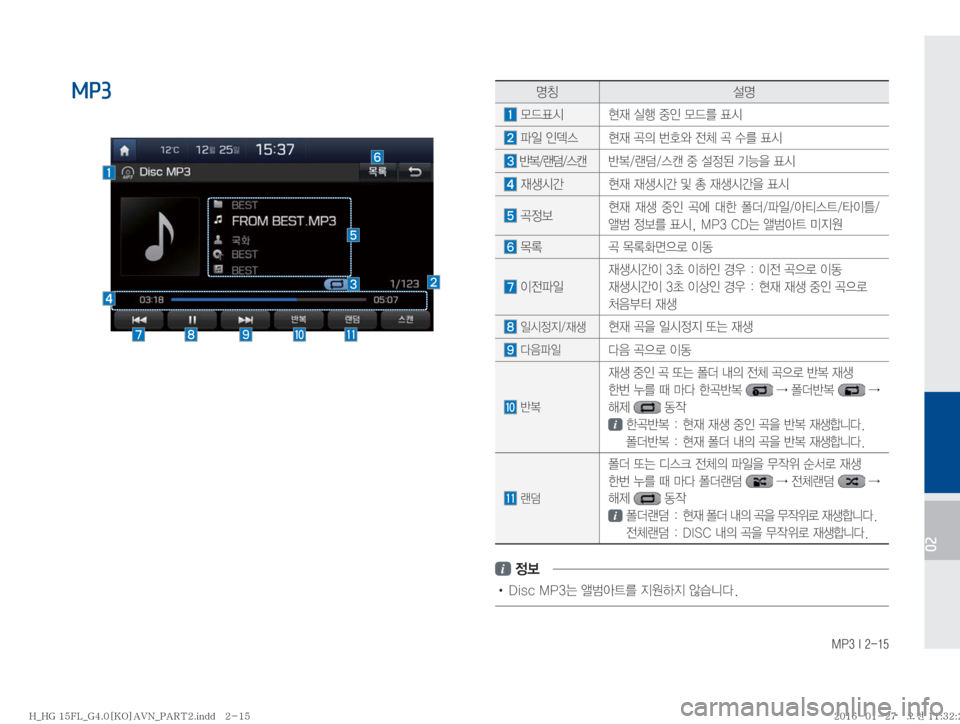The width and height of the screenshot is (960, 724).
Task: Click the Disc MP3 mode icon
Action: [x=127, y=172]
